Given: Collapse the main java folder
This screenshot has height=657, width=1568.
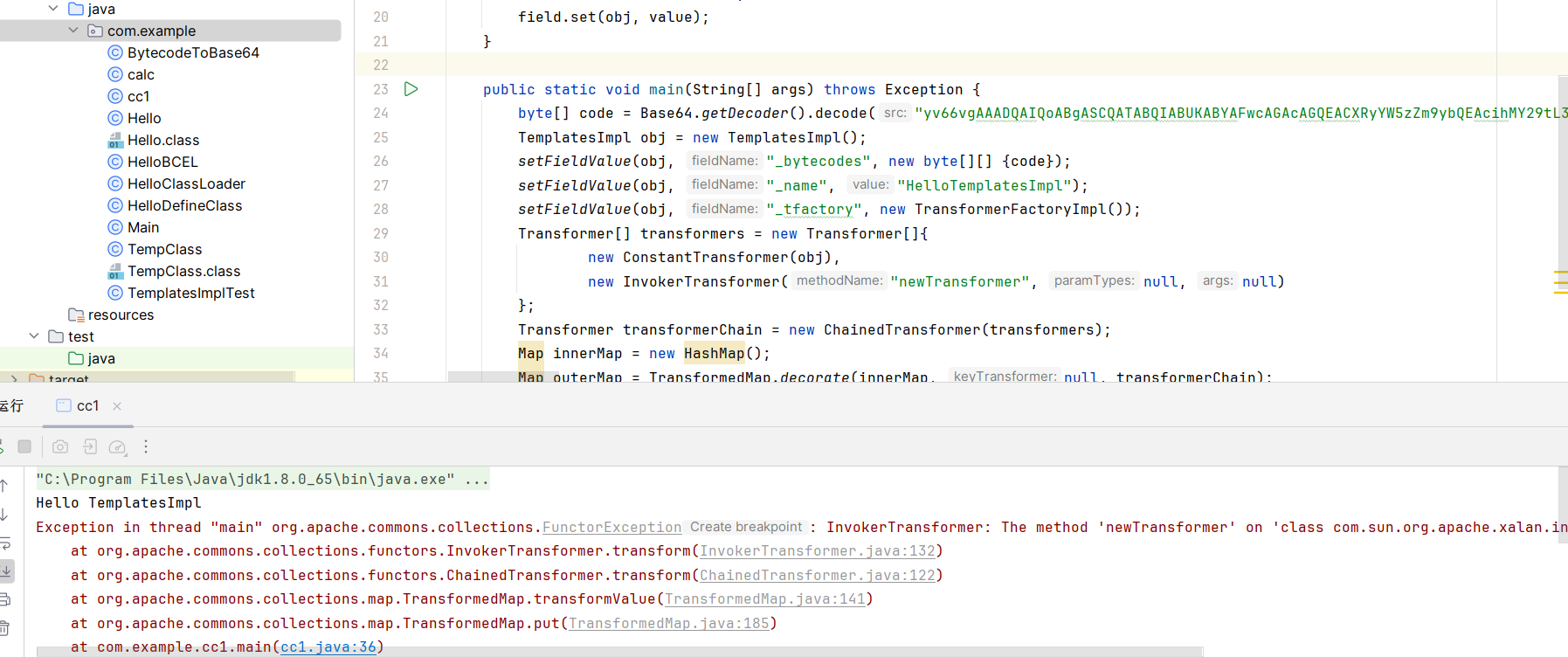Looking at the screenshot, I should (53, 9).
